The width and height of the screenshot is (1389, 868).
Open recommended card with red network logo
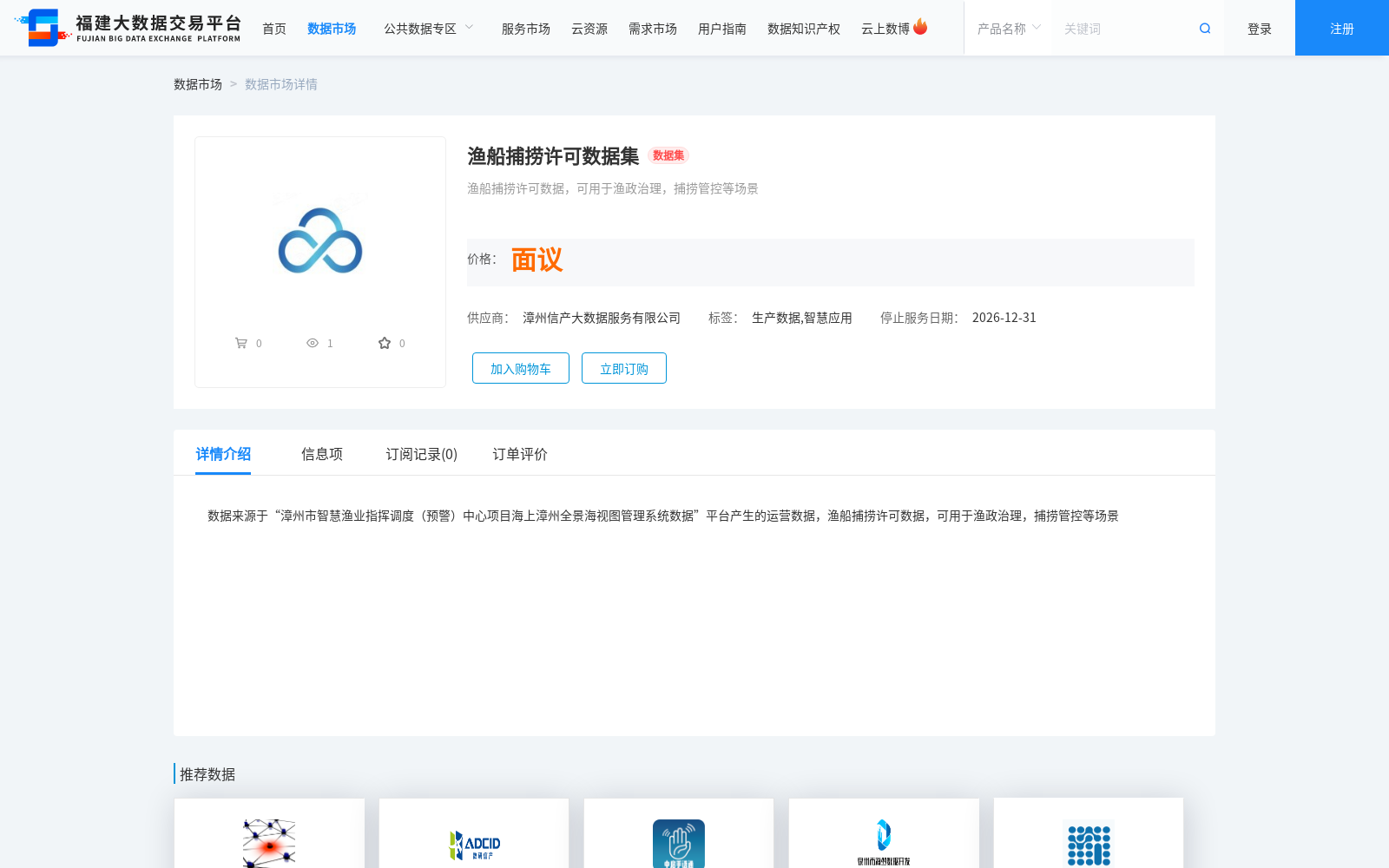tap(269, 833)
